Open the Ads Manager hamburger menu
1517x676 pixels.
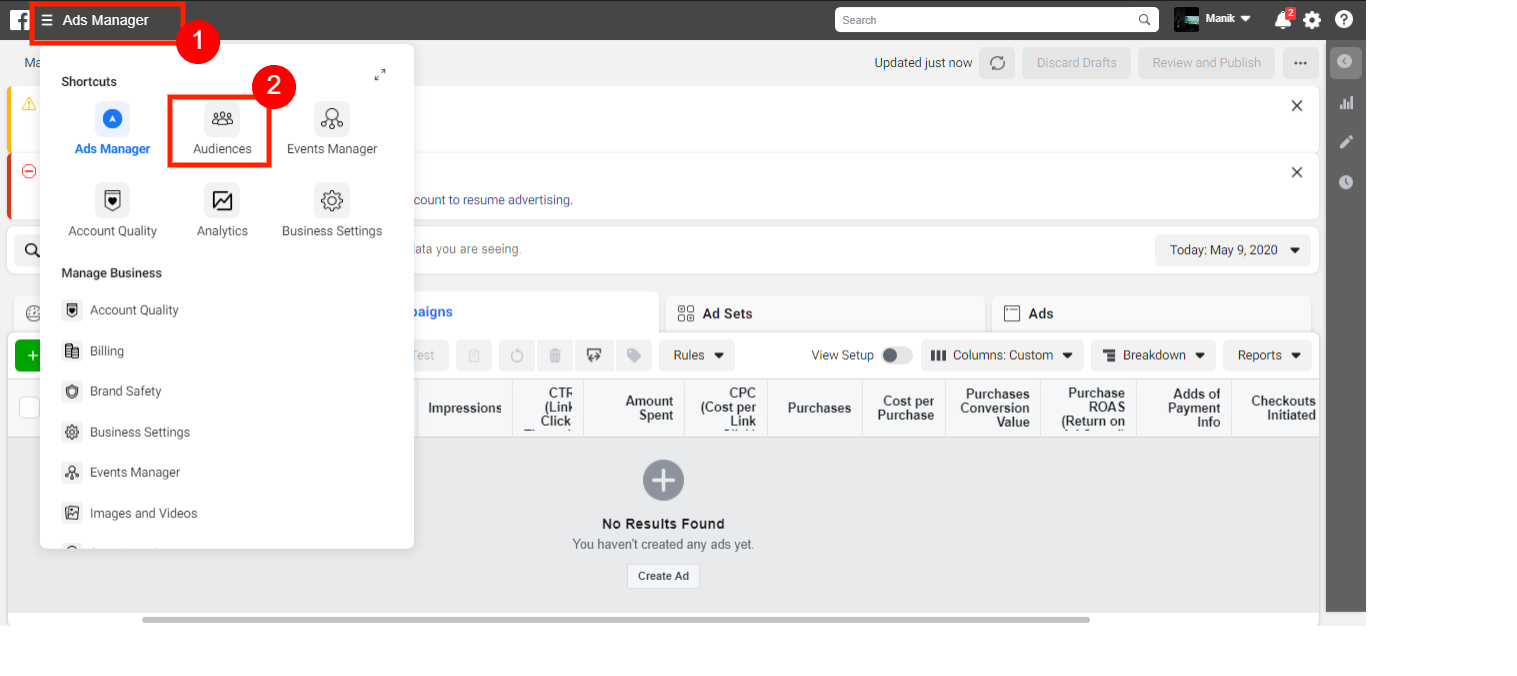47,20
